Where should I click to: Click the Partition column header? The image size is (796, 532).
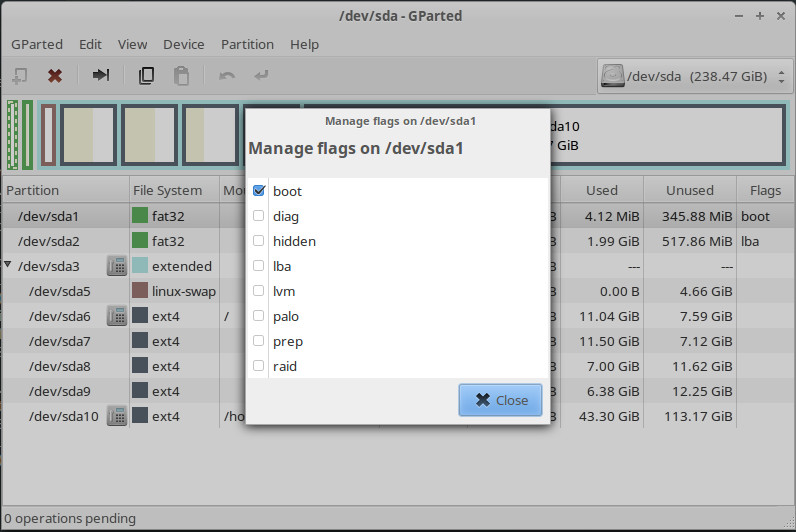coord(65,190)
